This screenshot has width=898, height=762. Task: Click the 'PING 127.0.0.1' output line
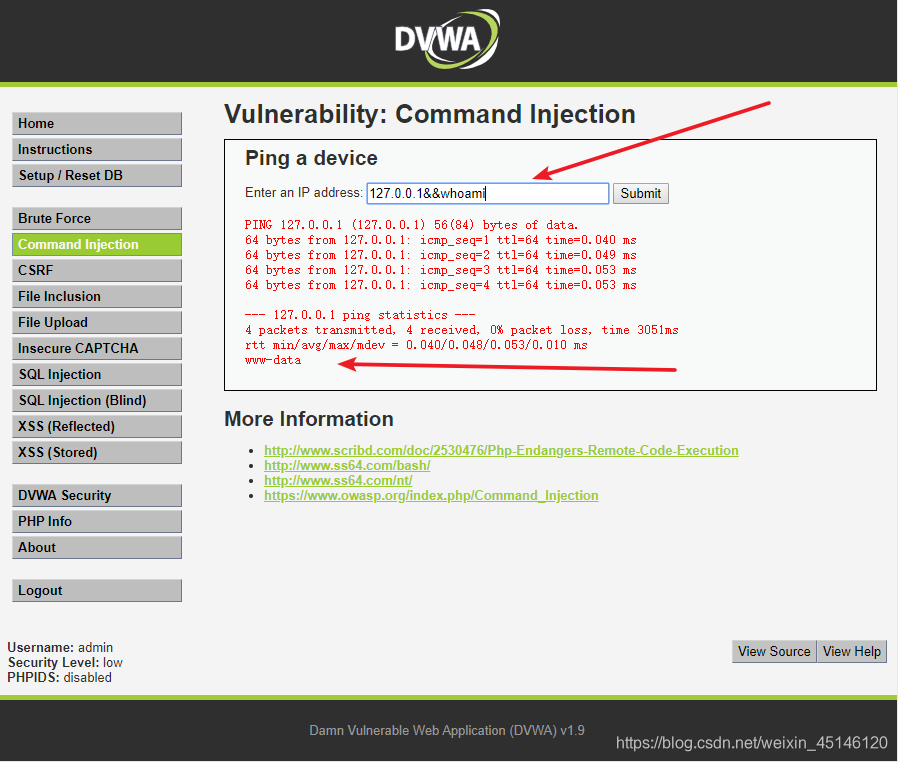[x=411, y=225]
